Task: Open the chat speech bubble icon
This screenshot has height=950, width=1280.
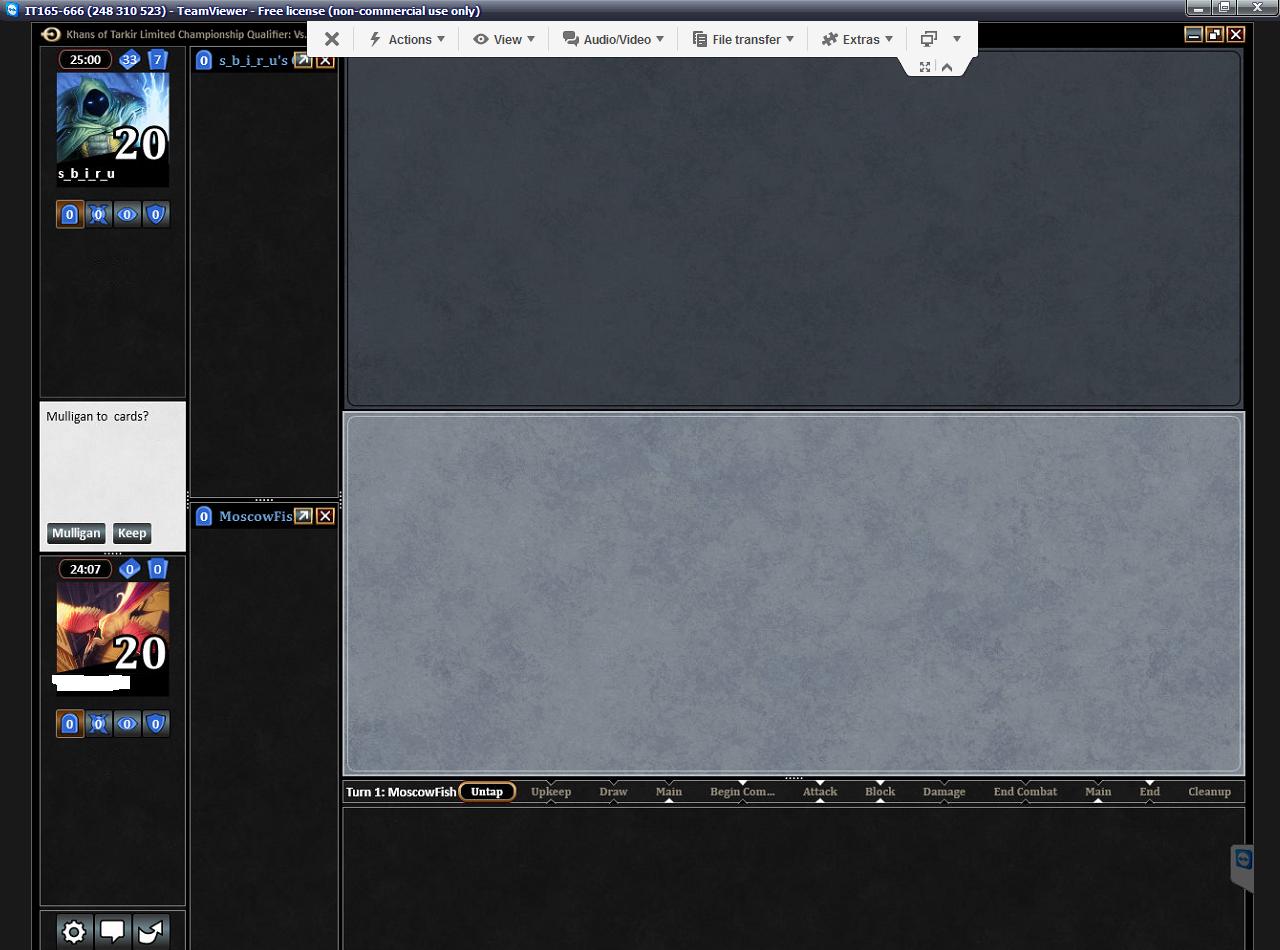Action: 112,932
